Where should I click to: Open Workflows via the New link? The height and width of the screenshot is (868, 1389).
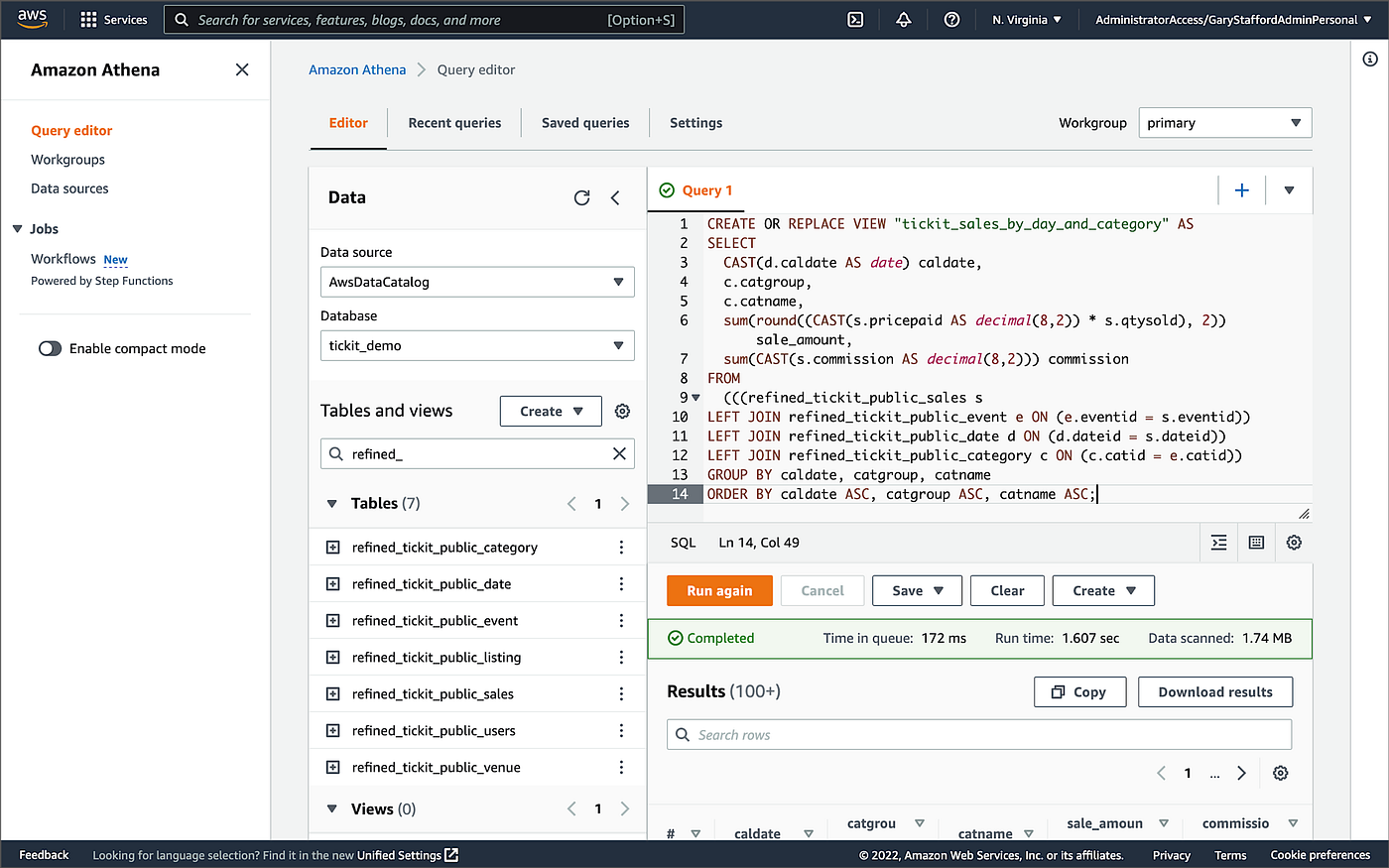click(x=115, y=259)
